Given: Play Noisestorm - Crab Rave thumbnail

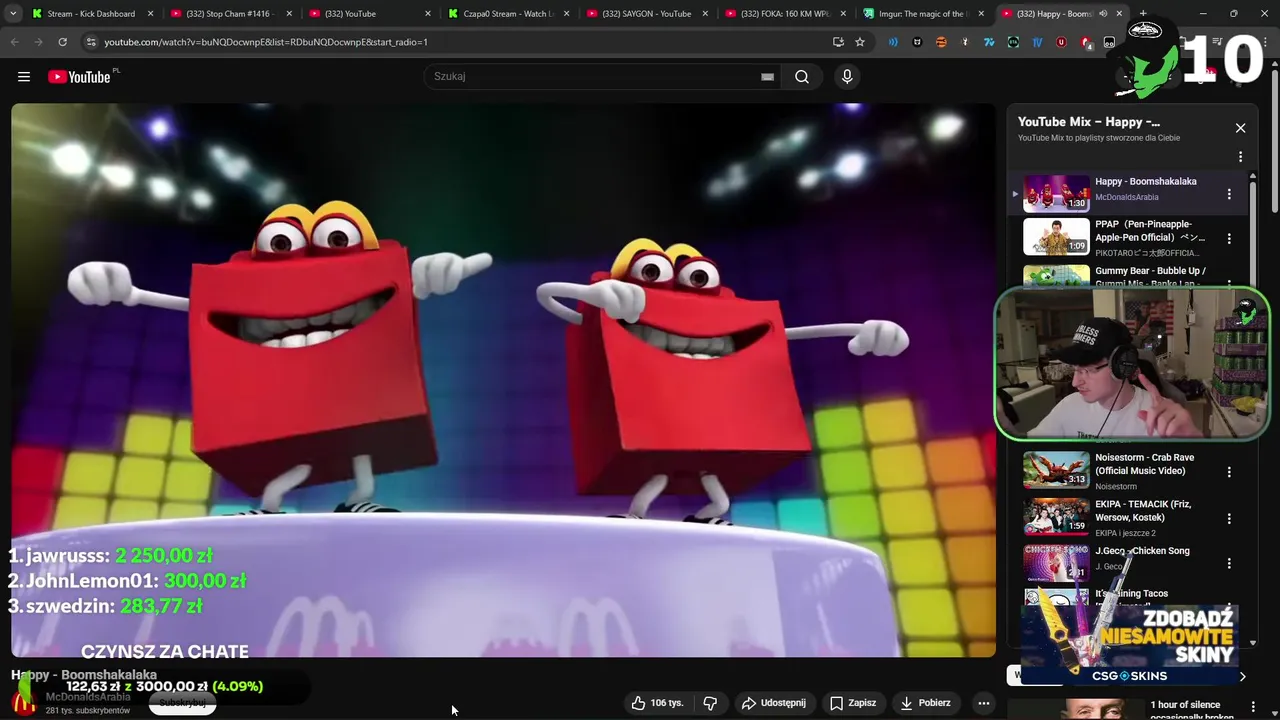Looking at the screenshot, I should 1056,470.
